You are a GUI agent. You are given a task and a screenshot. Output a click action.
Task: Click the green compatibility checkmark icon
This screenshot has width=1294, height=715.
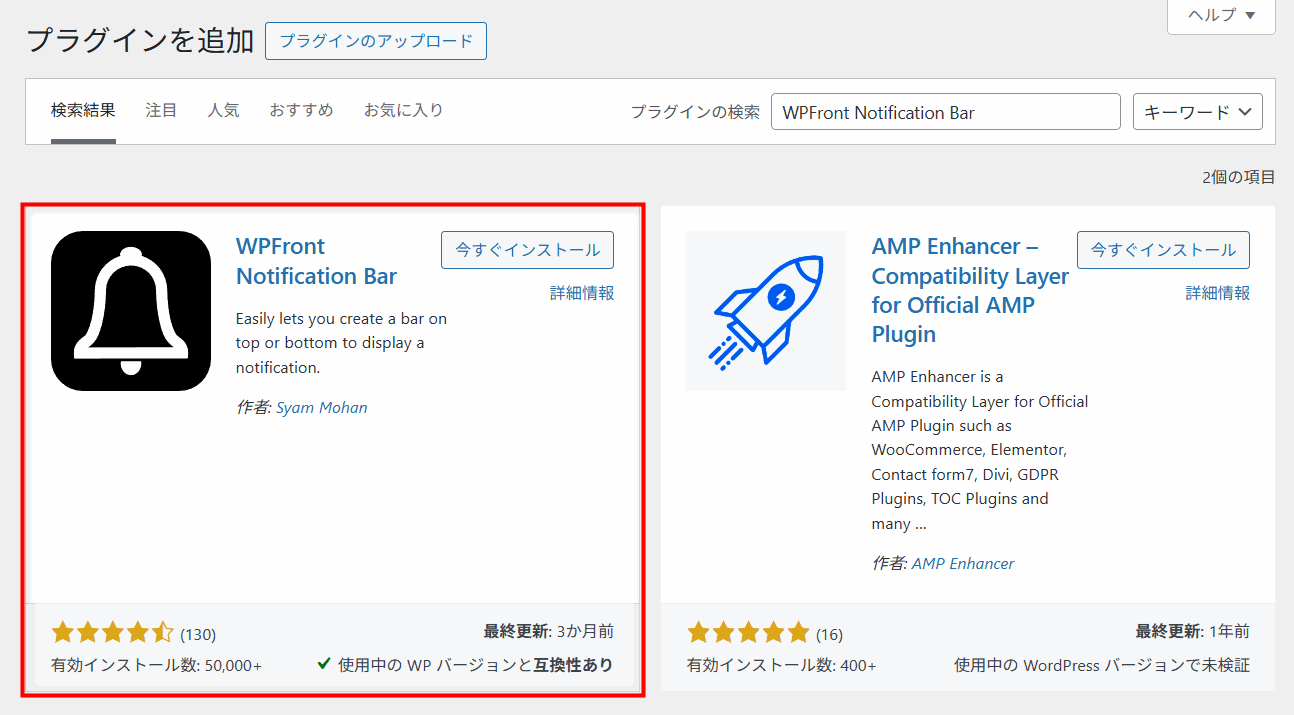(x=324, y=663)
